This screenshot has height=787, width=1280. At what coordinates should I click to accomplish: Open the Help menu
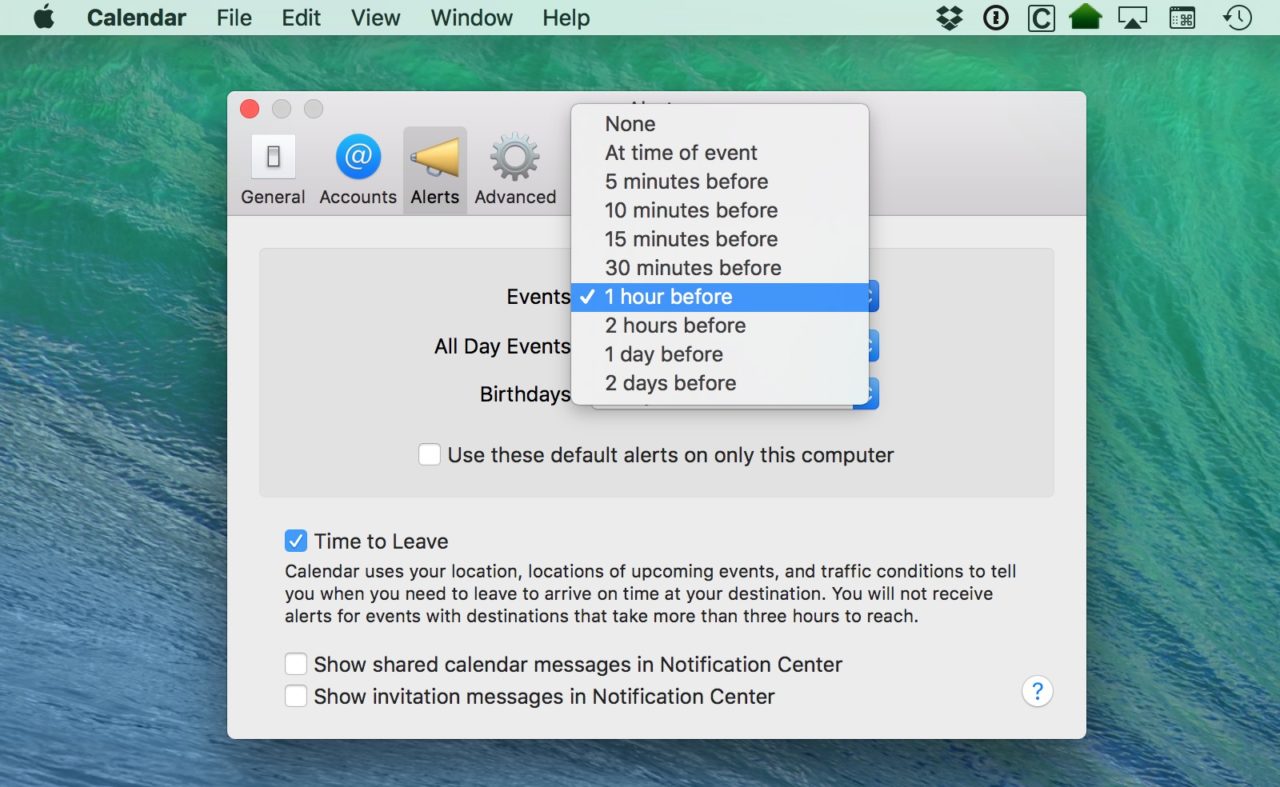(x=566, y=18)
